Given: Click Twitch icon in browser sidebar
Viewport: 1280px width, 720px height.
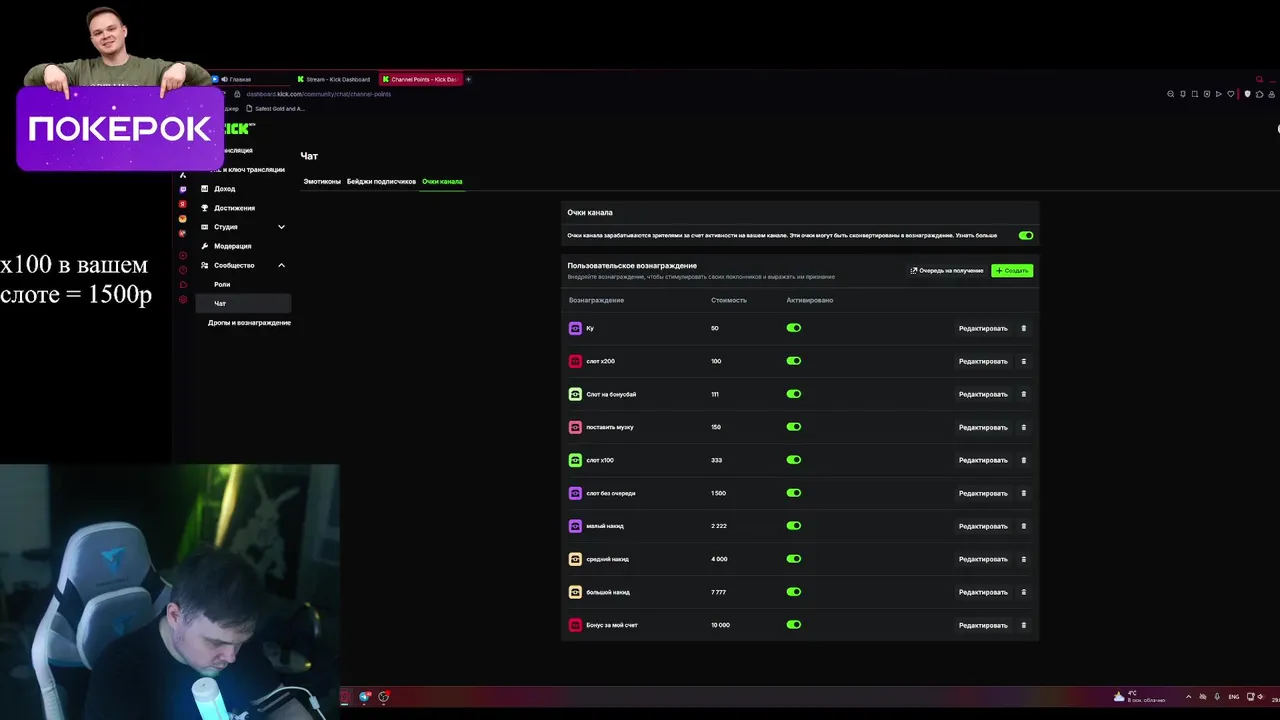Looking at the screenshot, I should coord(182,189).
